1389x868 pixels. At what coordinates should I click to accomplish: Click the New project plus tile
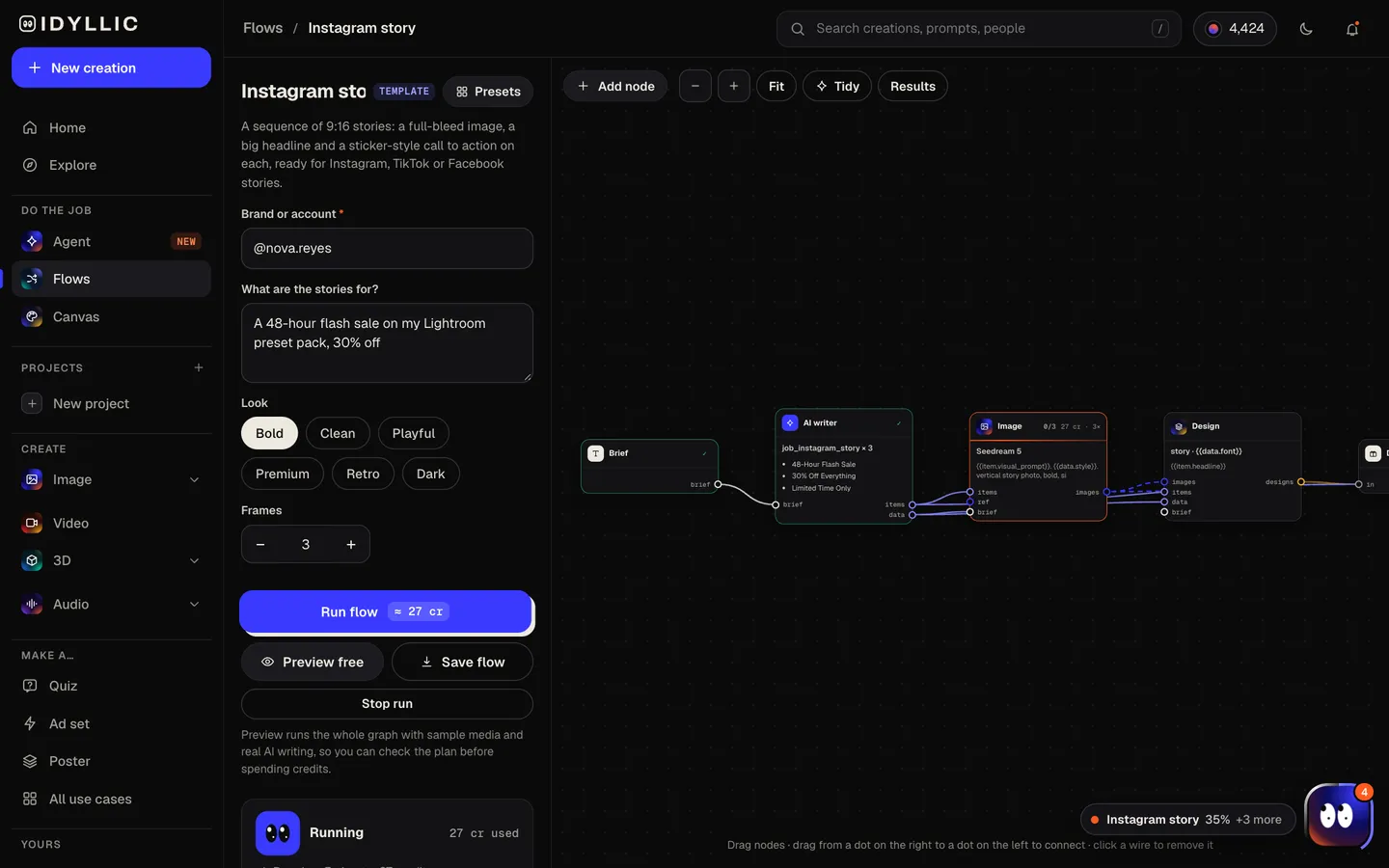pos(32,403)
